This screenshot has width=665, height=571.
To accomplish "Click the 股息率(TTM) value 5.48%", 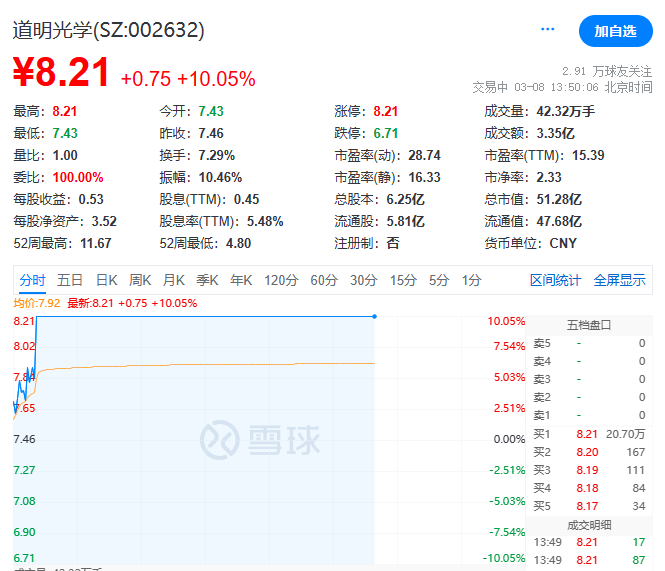I will click(x=265, y=221).
